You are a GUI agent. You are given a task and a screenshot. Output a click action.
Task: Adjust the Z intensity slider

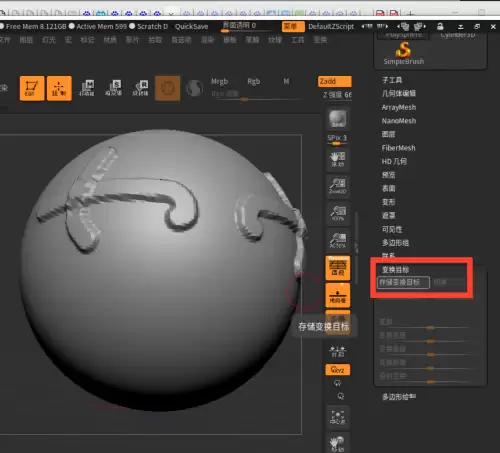[x=337, y=95]
